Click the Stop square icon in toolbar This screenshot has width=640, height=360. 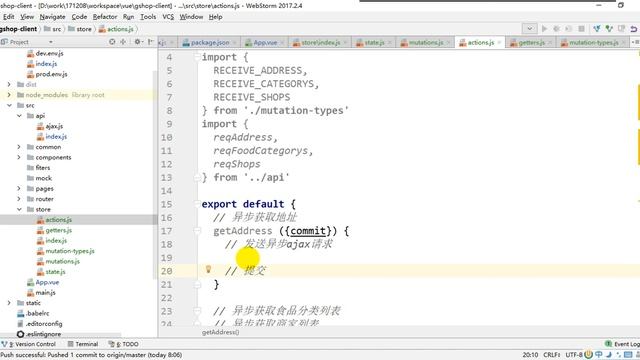[x=581, y=29]
